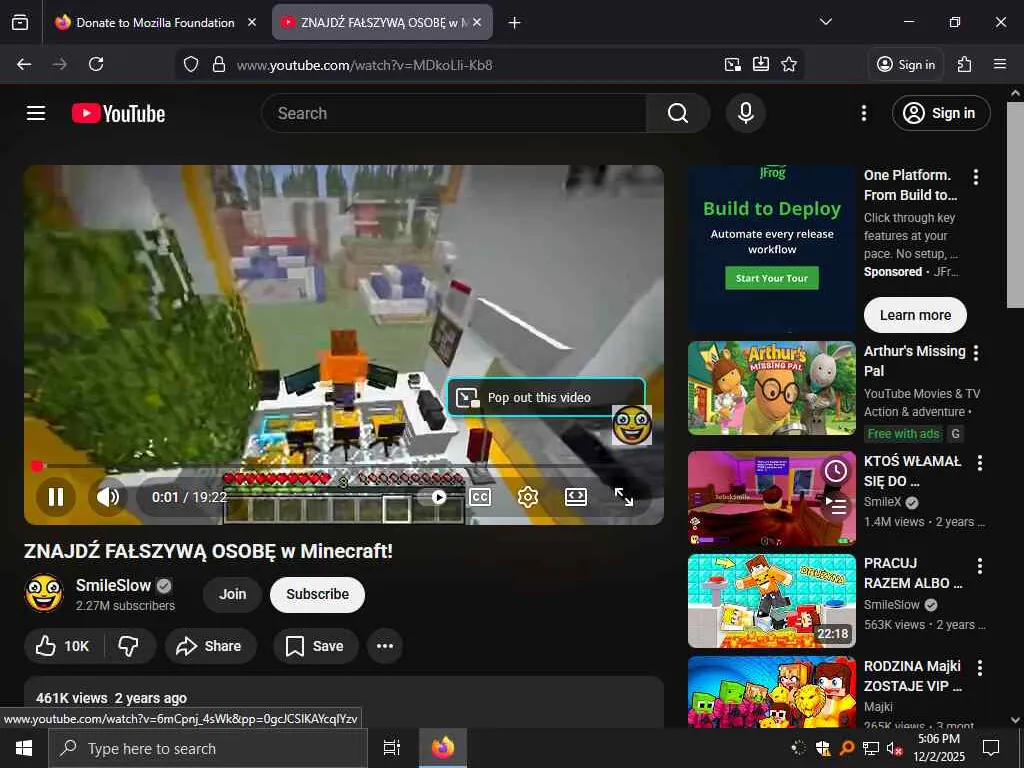
Task: Open Windows notification center icon
Action: (991, 748)
